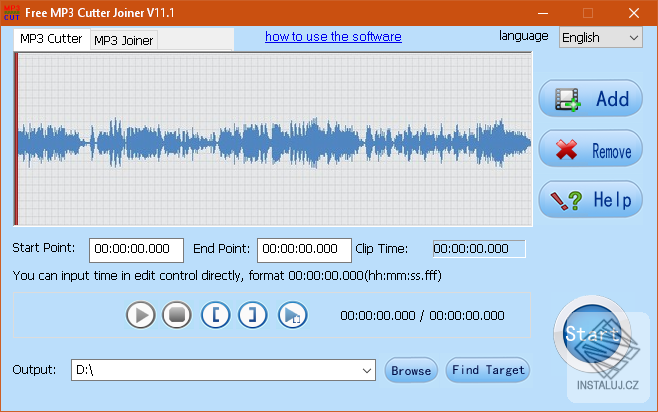The image size is (658, 412).
Task: Click the red playhead marker on waveform
Action: (x=16, y=139)
